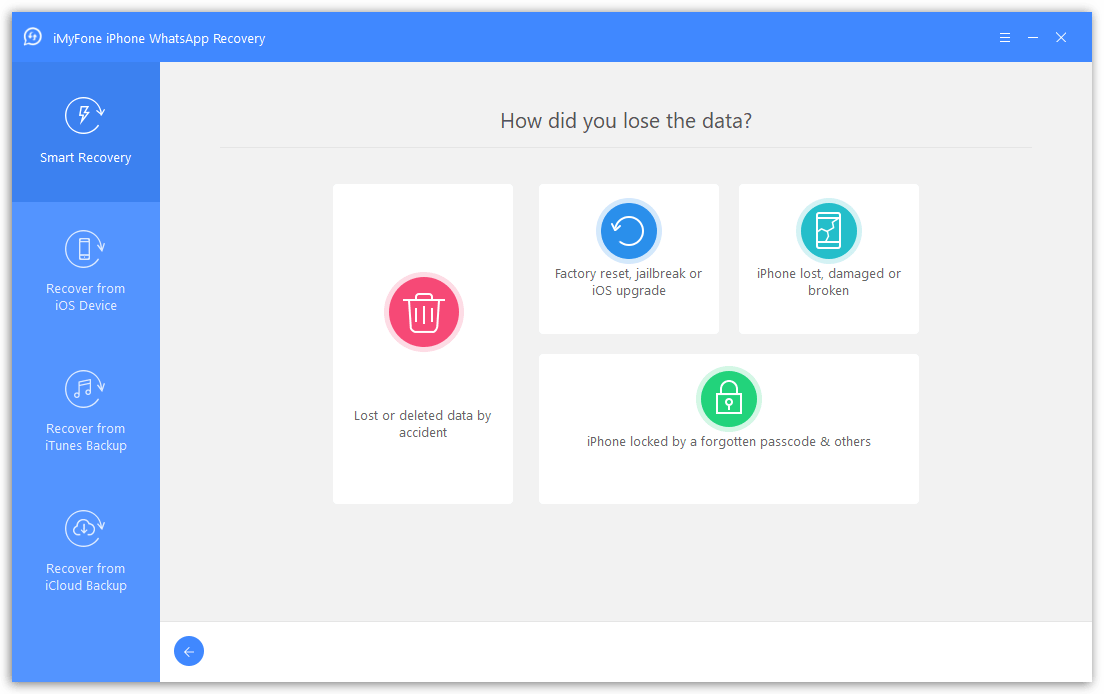The height and width of the screenshot is (694, 1104).
Task: Choose the green padlock icon
Action: coord(728,399)
